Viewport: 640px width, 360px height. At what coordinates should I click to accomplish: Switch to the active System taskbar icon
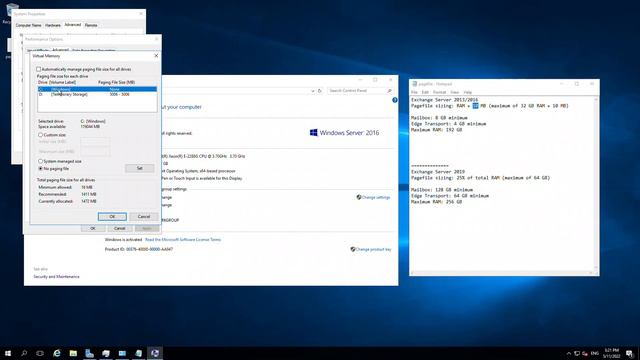point(155,353)
